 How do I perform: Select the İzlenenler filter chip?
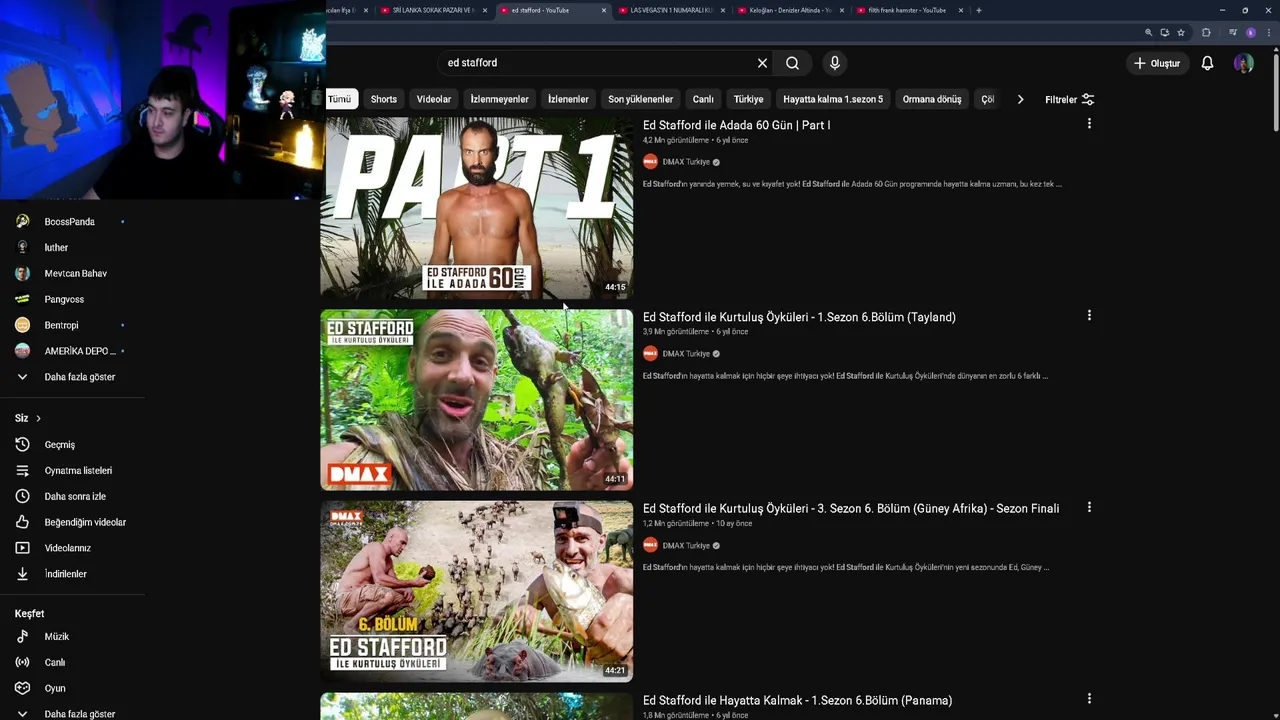(568, 99)
